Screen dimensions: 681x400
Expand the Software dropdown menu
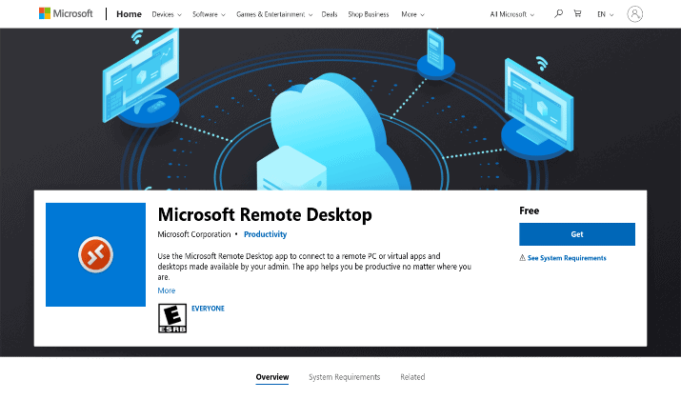(209, 14)
